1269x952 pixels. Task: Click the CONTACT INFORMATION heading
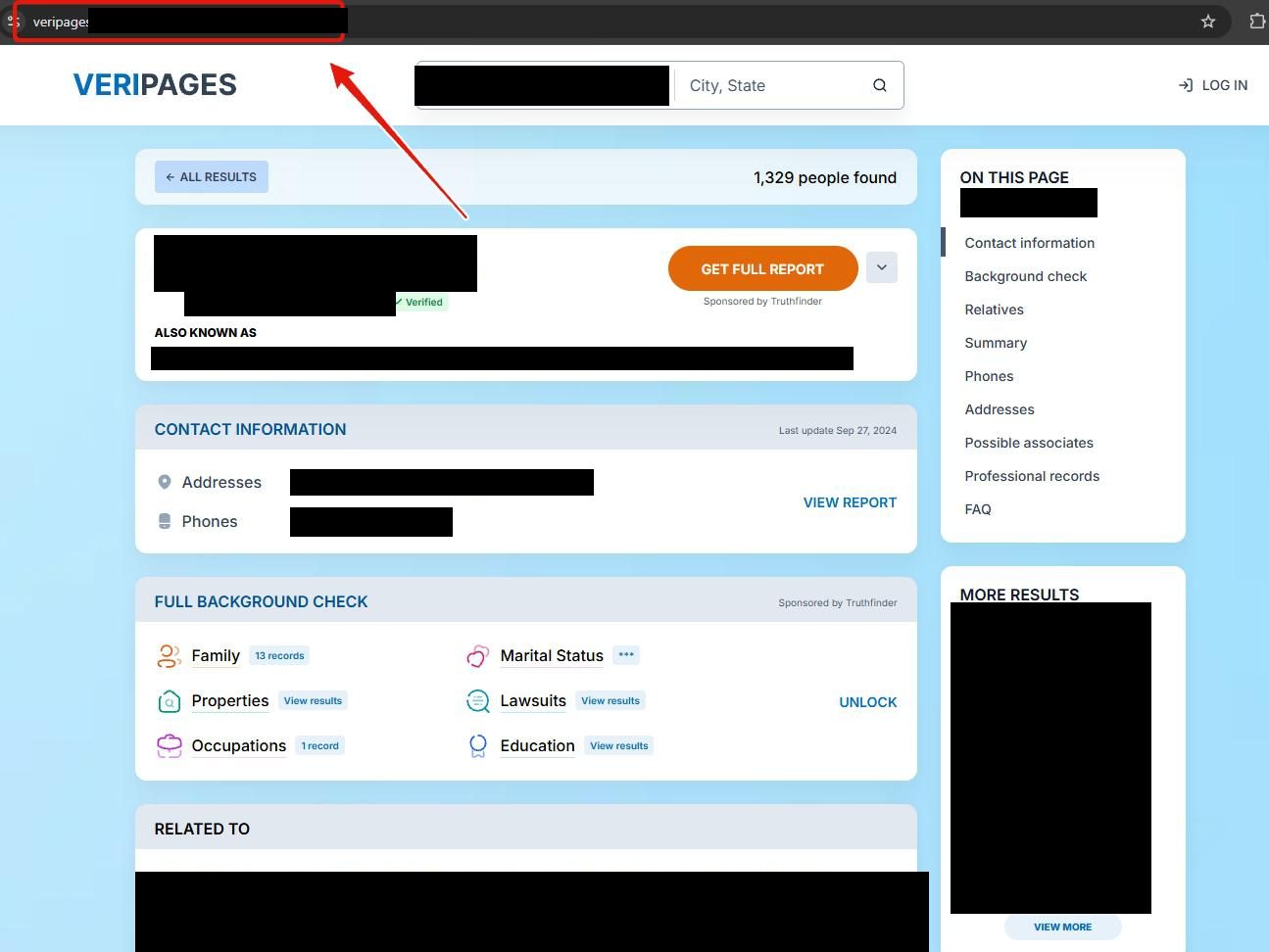[x=250, y=429]
